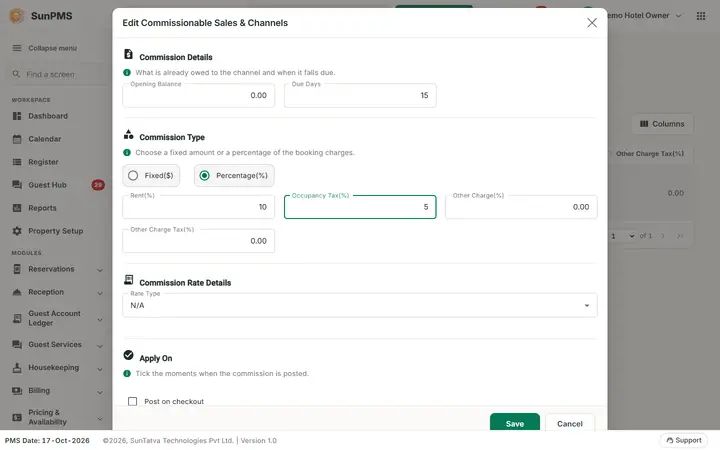Click the Collapse menu hamburger icon
The width and height of the screenshot is (720, 450).
tap(17, 48)
